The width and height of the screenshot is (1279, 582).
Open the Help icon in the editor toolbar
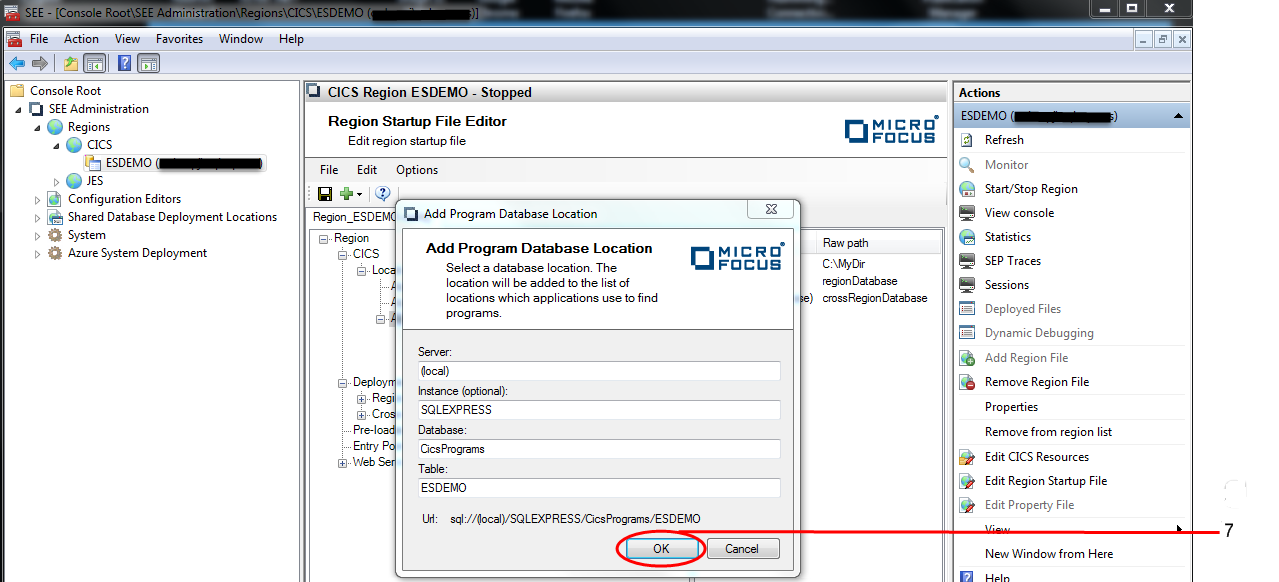click(x=382, y=194)
